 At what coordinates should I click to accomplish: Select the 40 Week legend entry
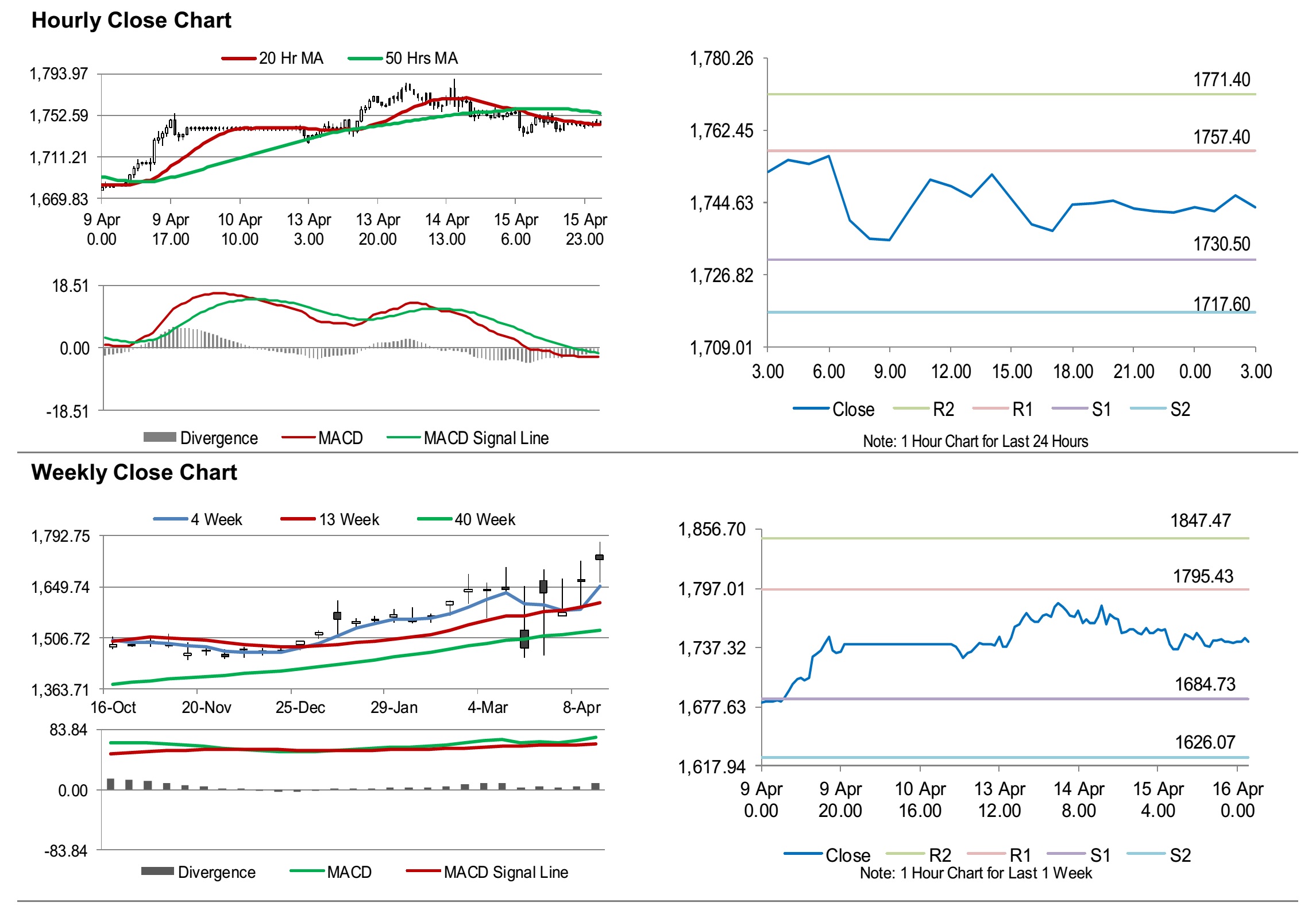click(x=484, y=520)
